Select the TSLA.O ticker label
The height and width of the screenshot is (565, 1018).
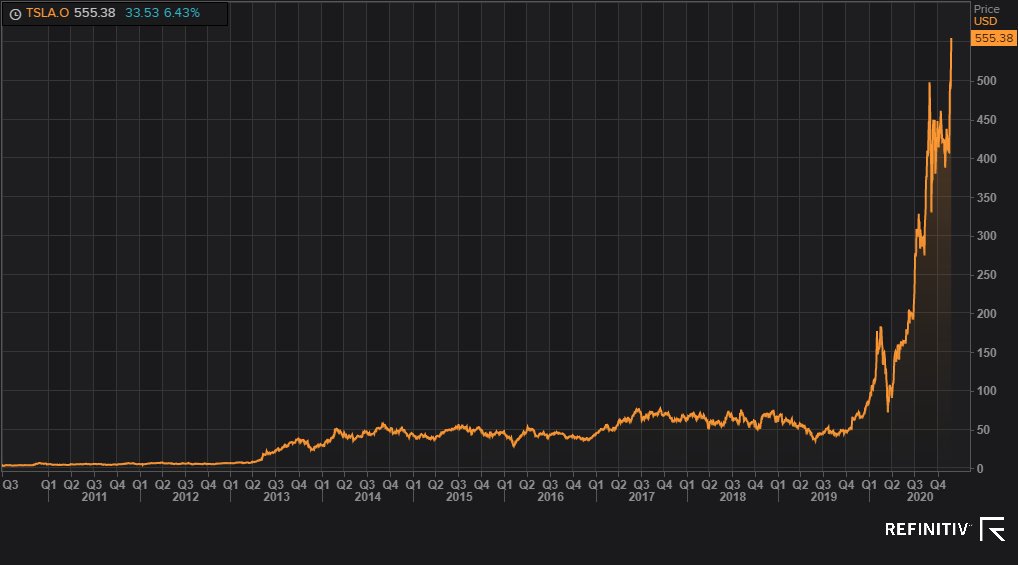[47, 13]
